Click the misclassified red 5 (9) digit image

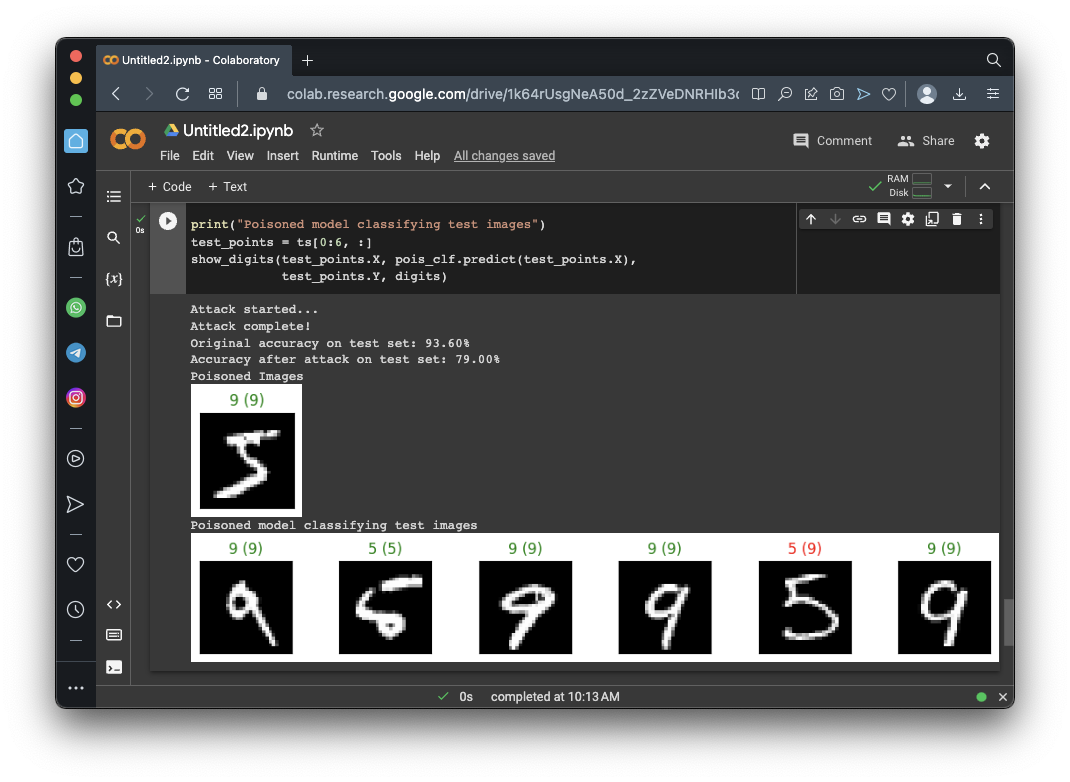coord(805,607)
